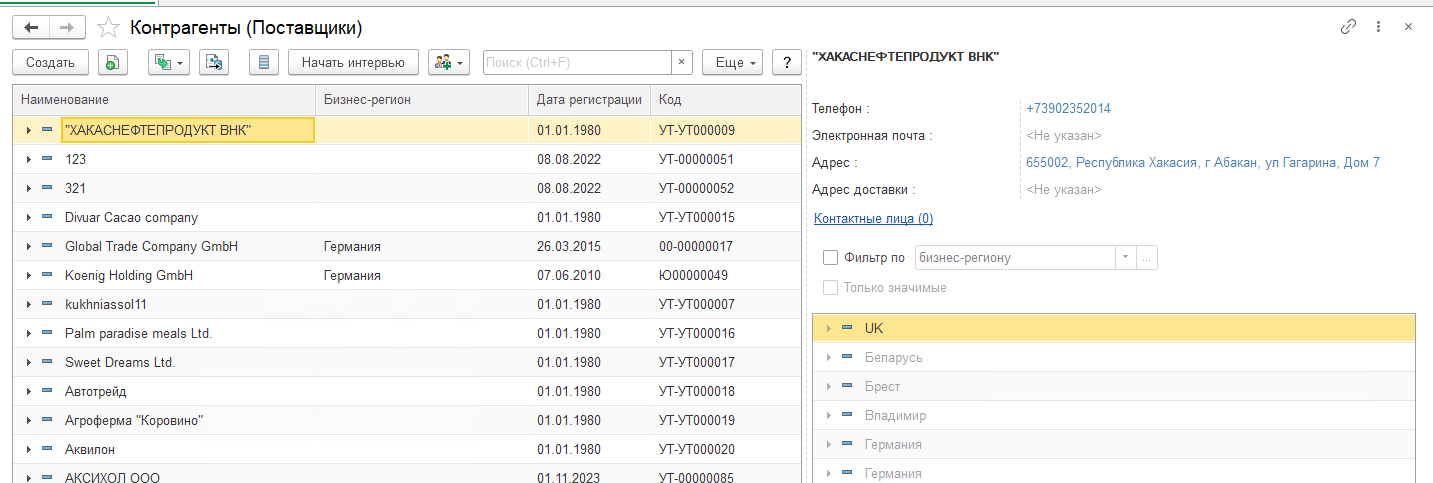Click the back navigation arrow
This screenshot has height=483, width=1433.
tap(31, 27)
